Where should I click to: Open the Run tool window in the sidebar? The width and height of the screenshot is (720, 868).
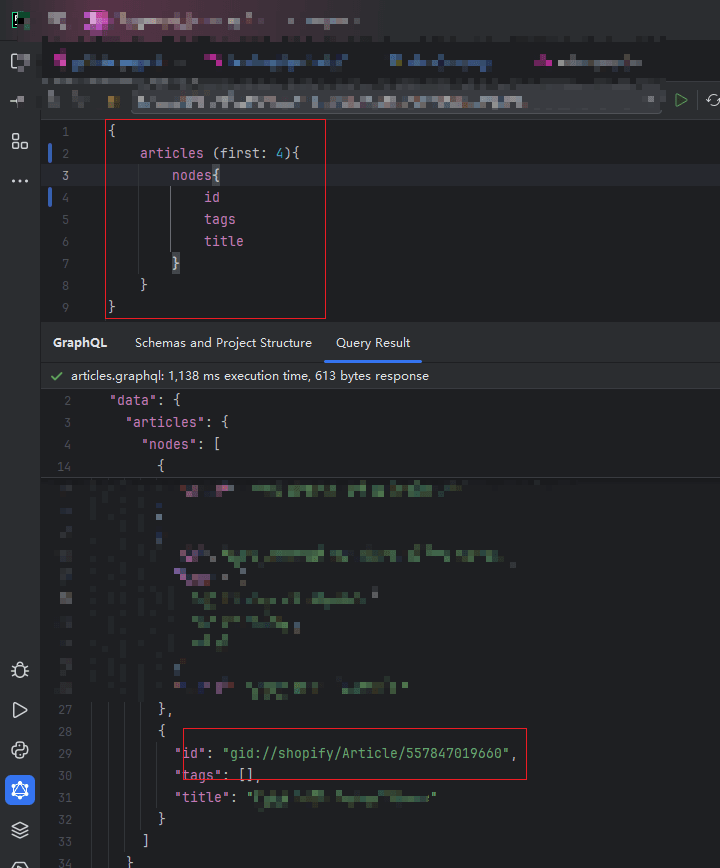(x=20, y=710)
